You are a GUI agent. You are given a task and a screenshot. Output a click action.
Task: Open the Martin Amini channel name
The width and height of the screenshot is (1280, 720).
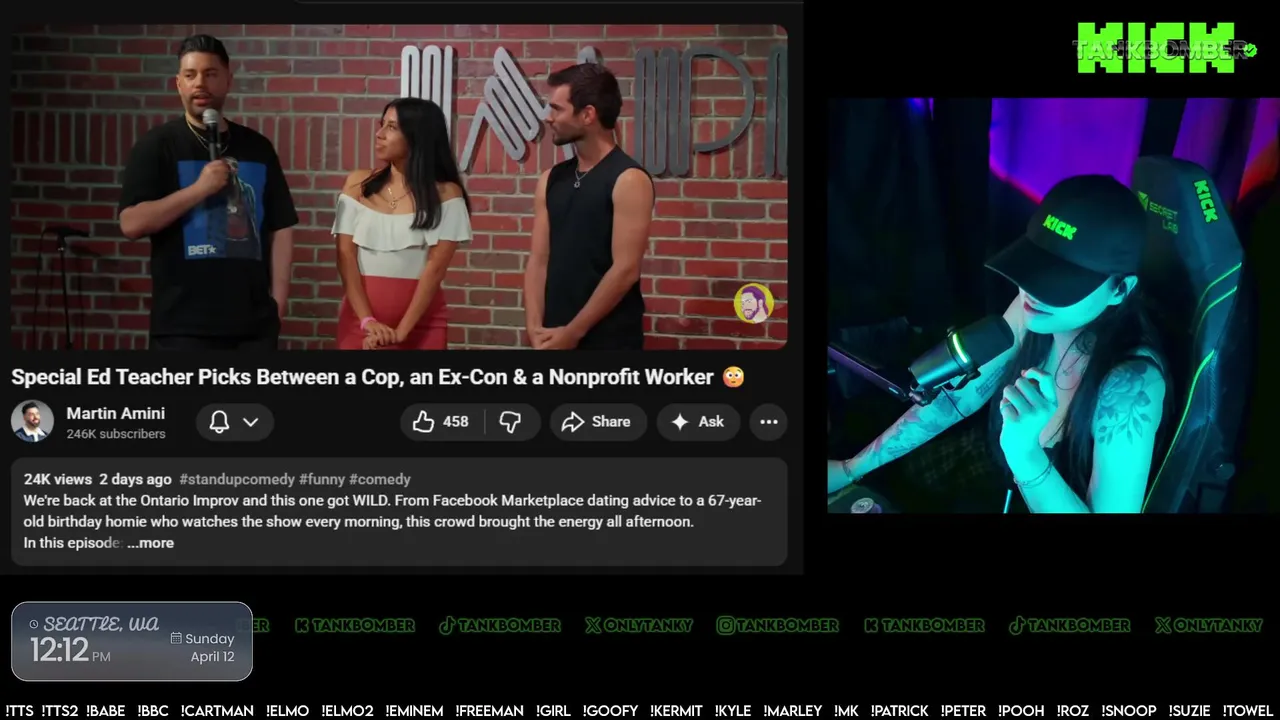(115, 413)
